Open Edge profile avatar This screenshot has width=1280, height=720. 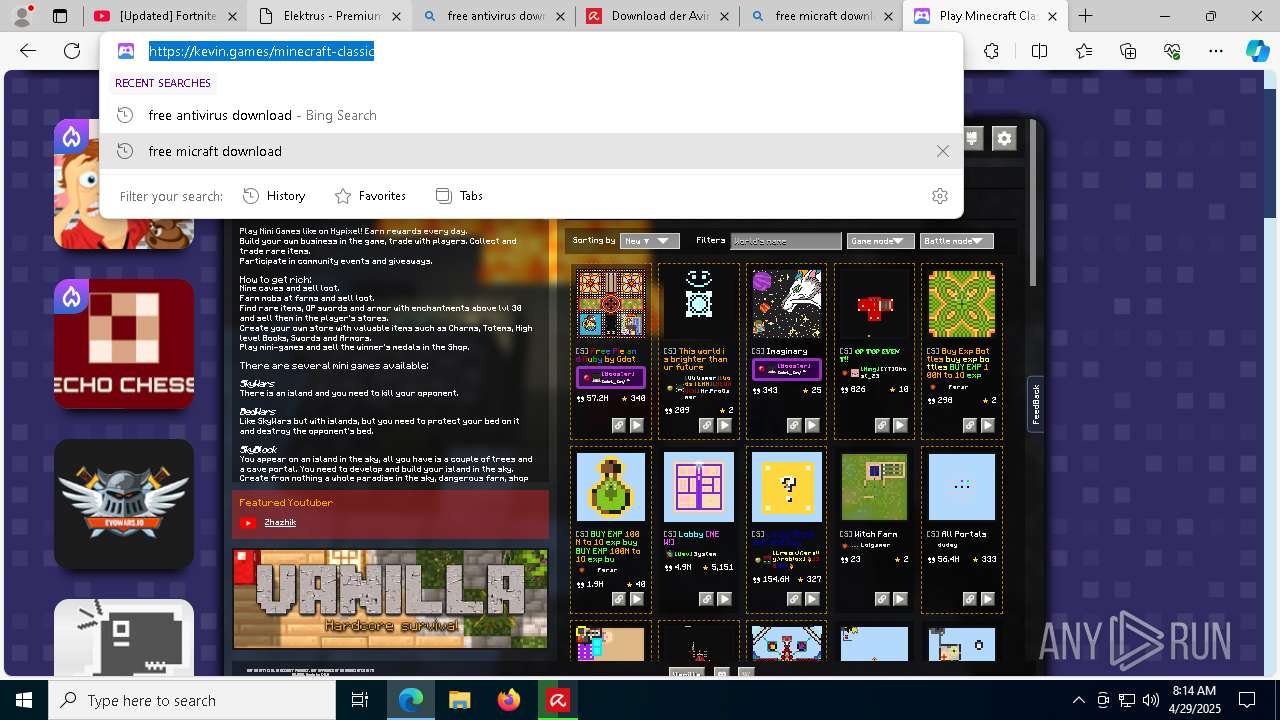[23, 15]
